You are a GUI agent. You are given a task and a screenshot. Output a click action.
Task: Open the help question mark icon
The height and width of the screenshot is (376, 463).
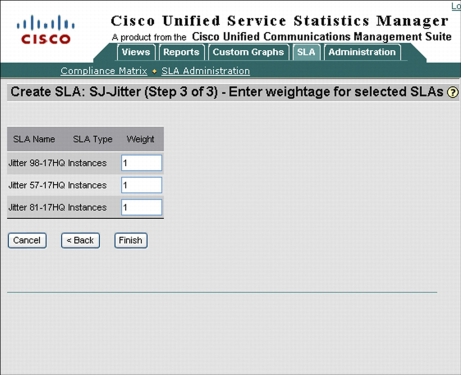pos(452,92)
